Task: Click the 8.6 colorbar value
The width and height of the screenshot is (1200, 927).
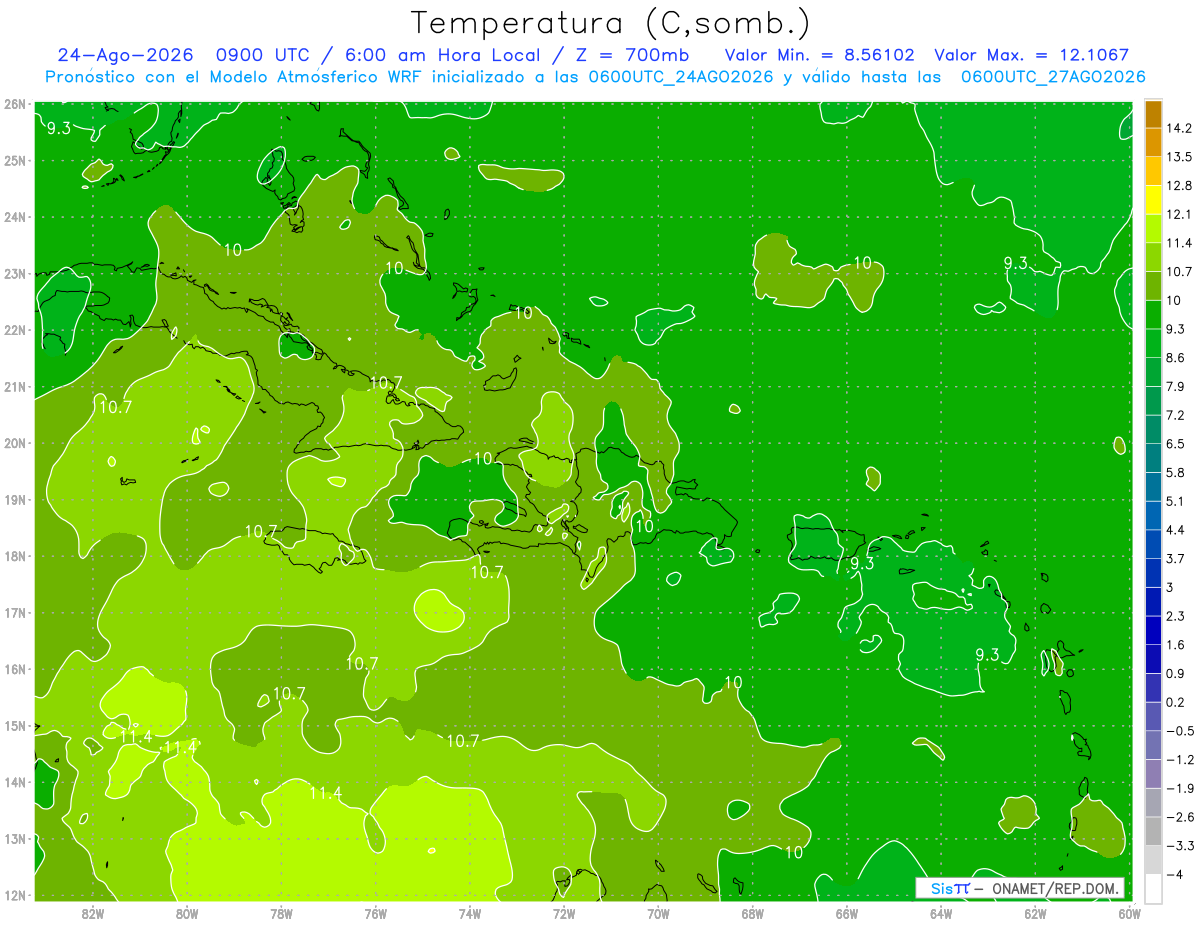Action: click(x=1176, y=357)
